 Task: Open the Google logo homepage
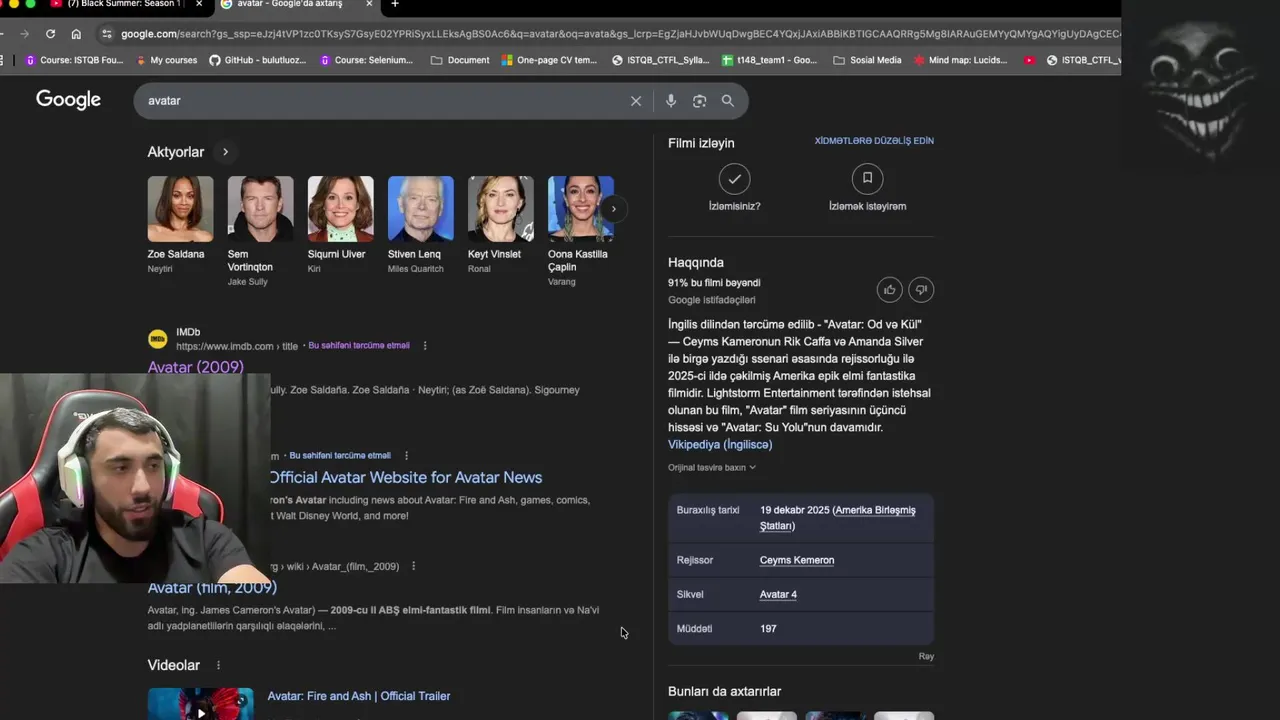(x=68, y=100)
